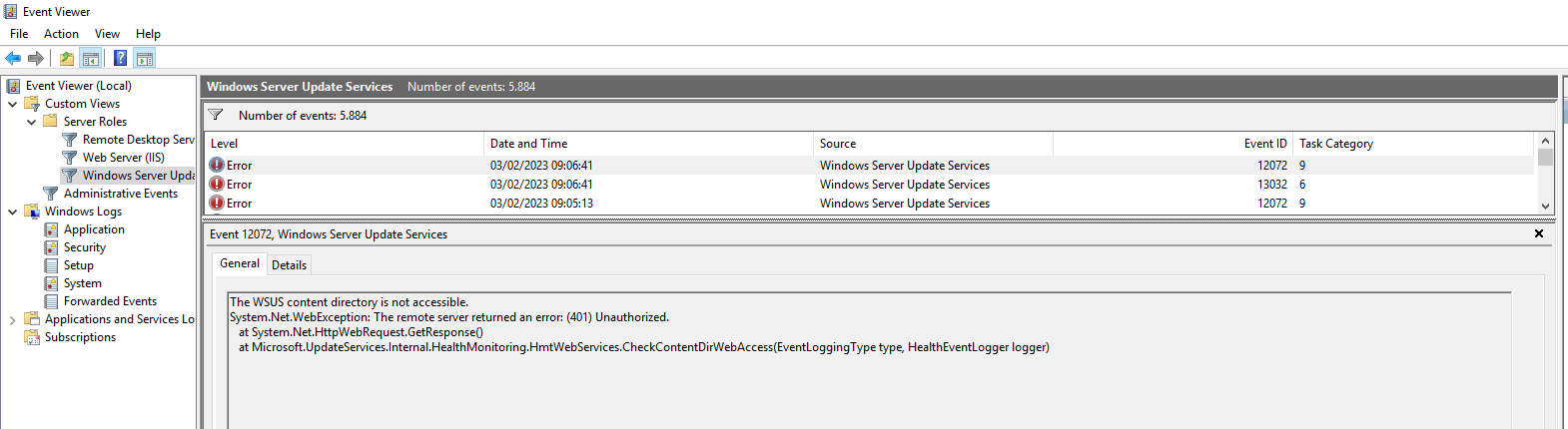This screenshot has width=1568, height=429.
Task: Click error icon of 09:05:13 event row
Action: (x=217, y=203)
